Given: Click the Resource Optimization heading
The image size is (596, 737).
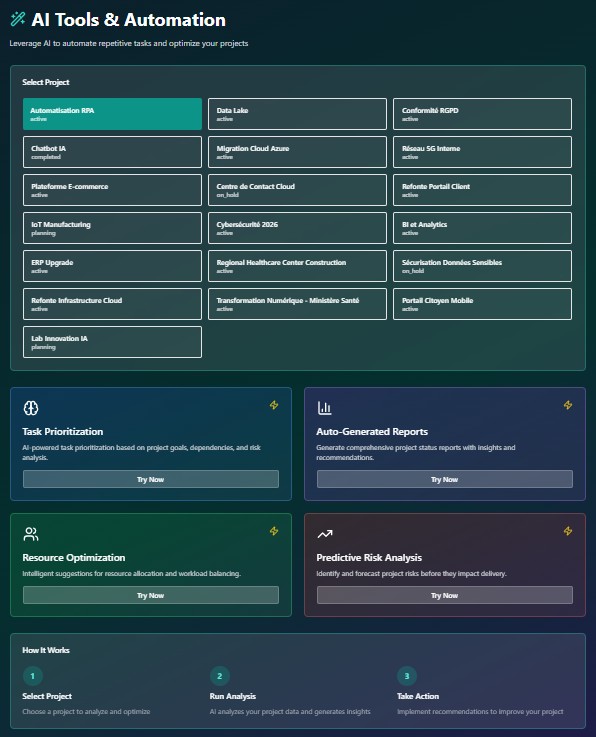Looking at the screenshot, I should pos(74,557).
